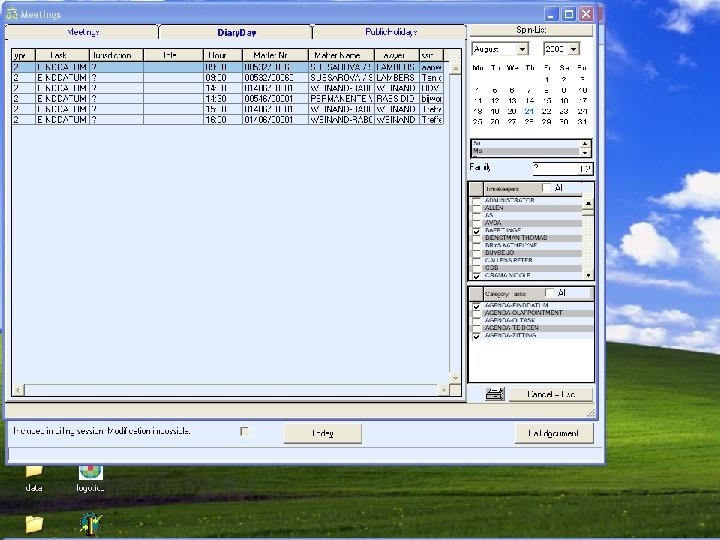
Task: Click the Lawyer column header
Action: 397,55
